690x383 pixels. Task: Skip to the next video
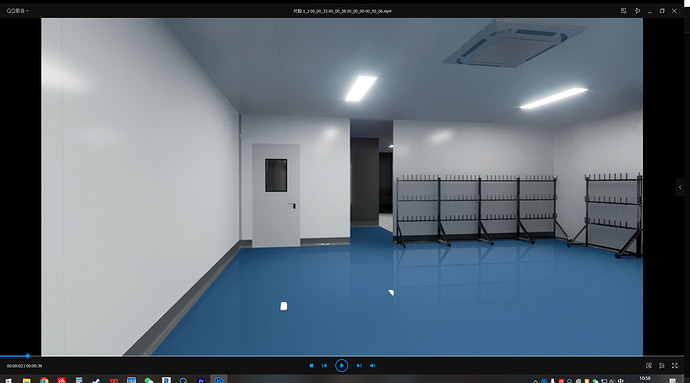[x=359, y=365]
